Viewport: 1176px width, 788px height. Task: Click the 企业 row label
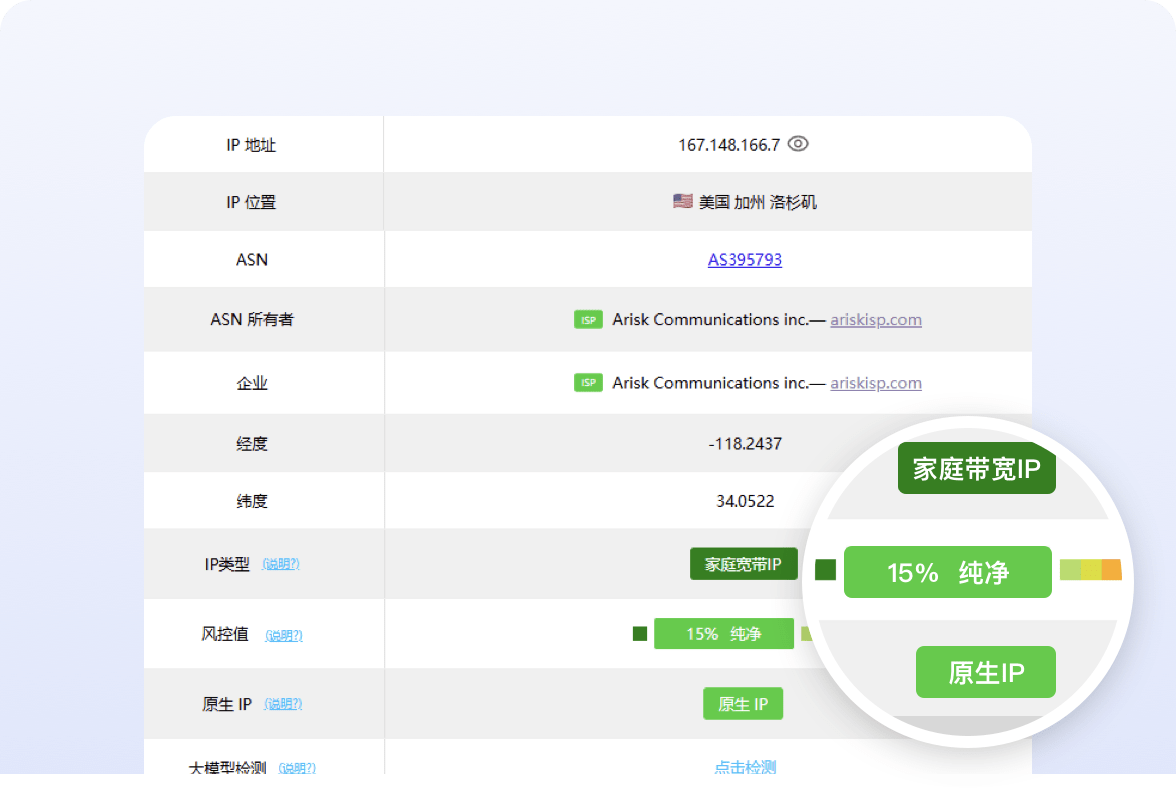[251, 383]
